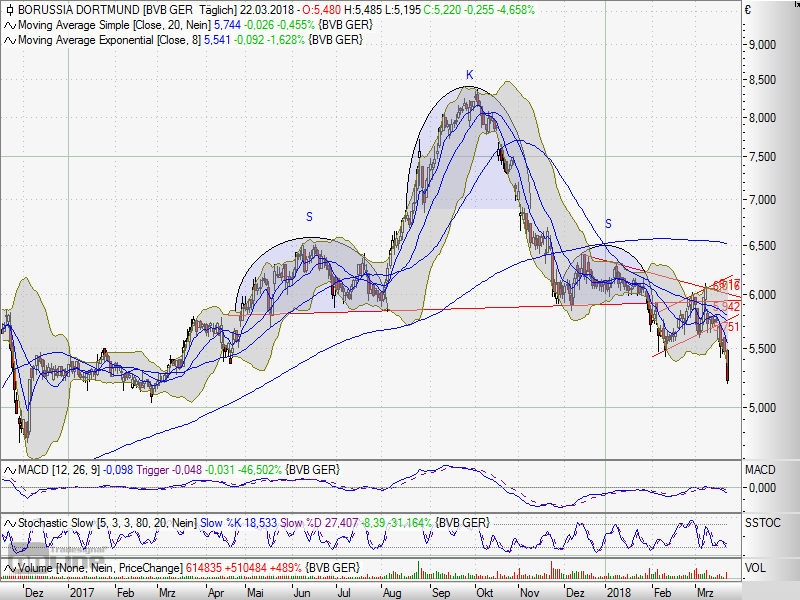Click the line icon before Moving Average Exponential
The height and width of the screenshot is (600, 800).
coord(10,40)
